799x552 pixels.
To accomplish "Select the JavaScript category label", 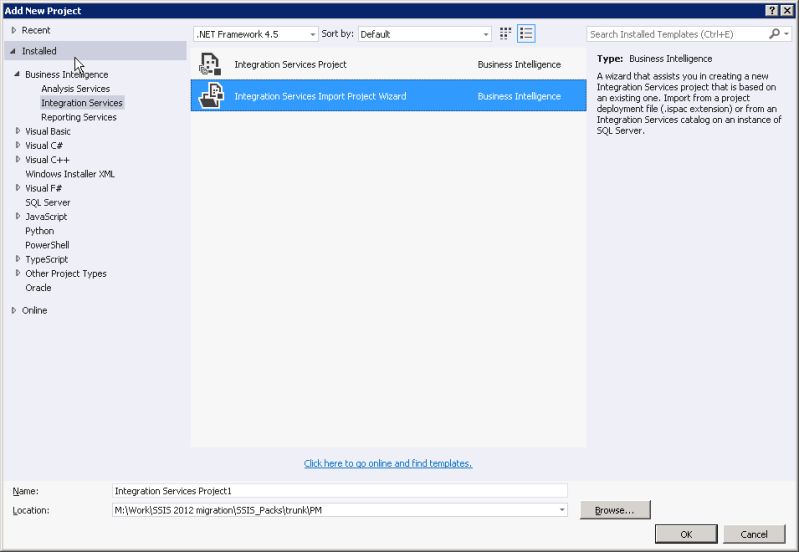I will (x=46, y=217).
